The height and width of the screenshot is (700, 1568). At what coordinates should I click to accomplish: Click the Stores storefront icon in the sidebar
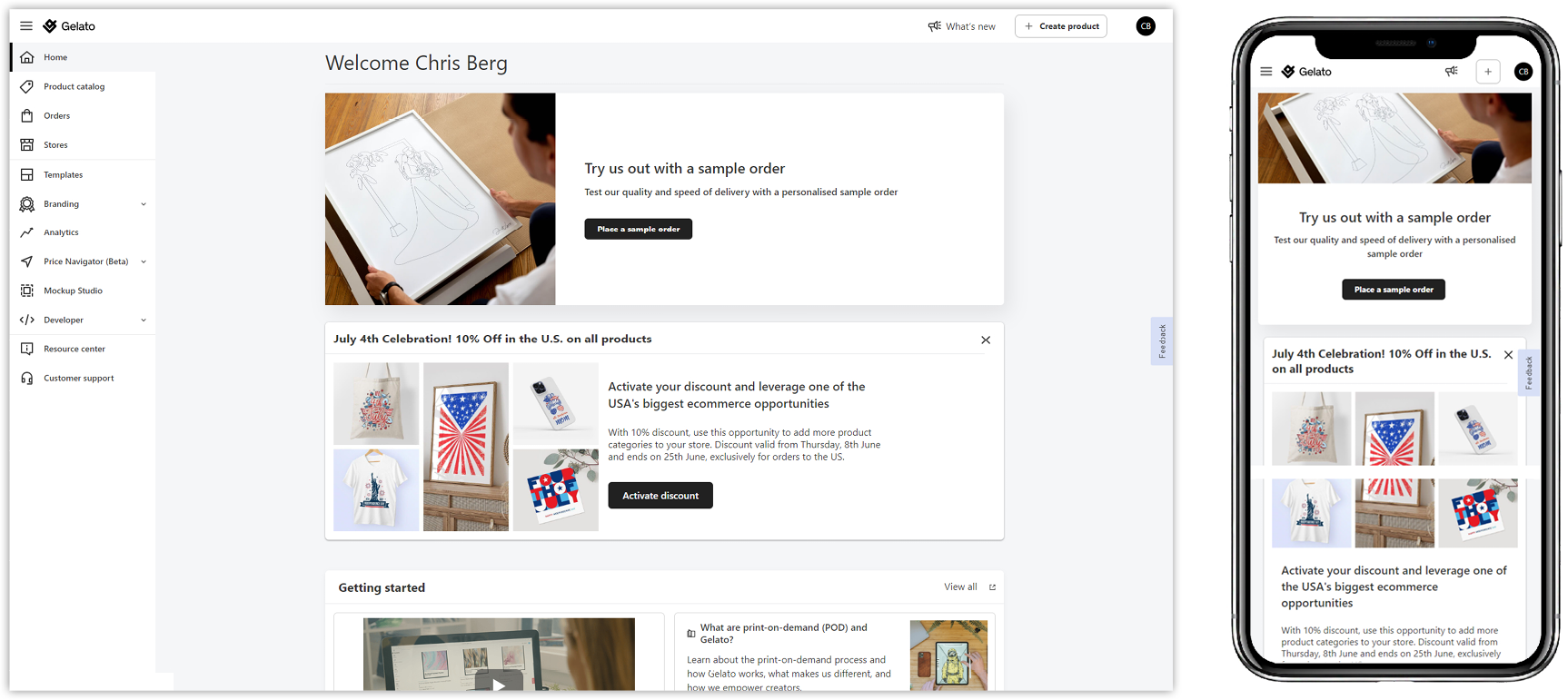(x=27, y=144)
